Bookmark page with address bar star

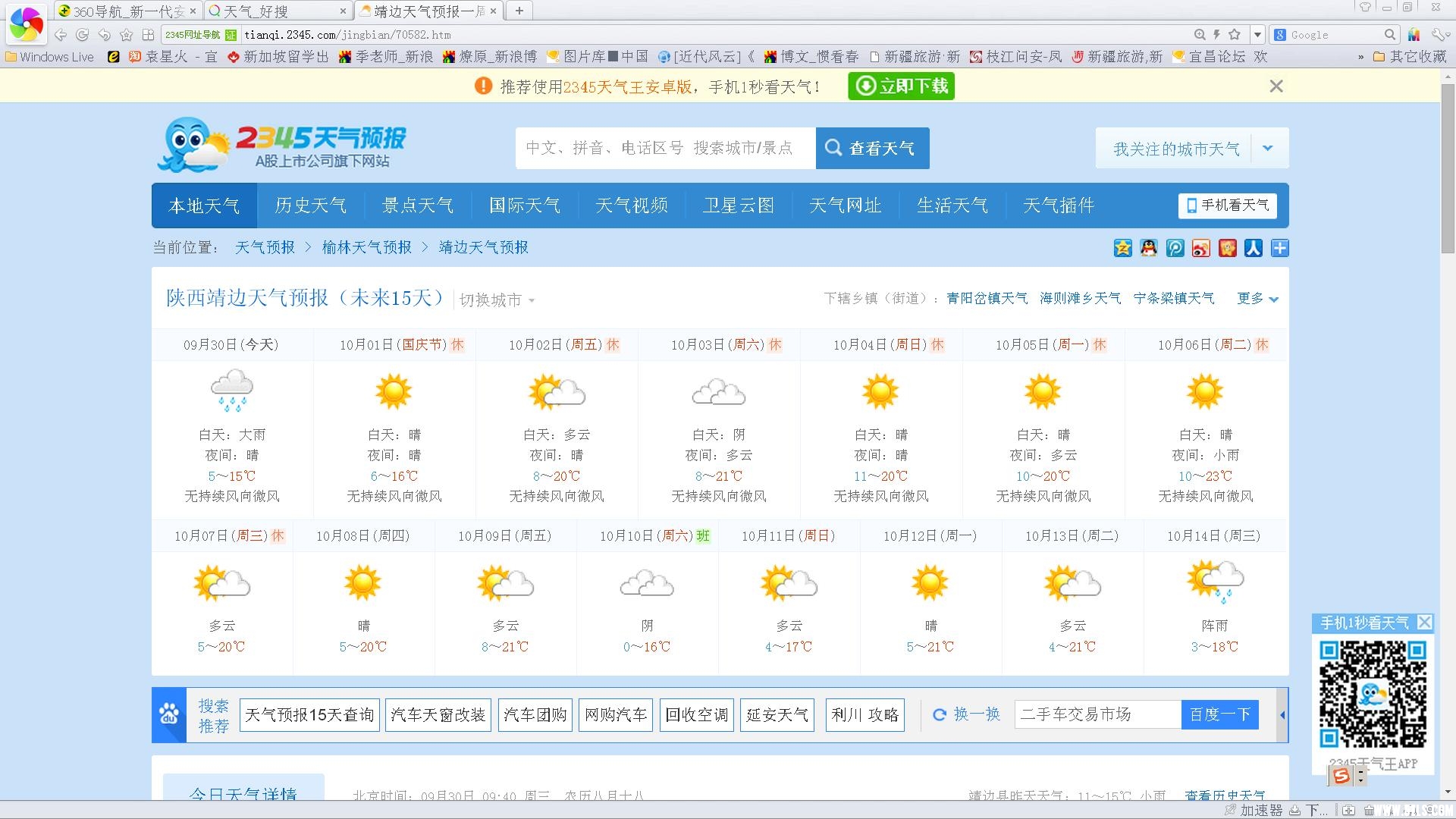click(1235, 35)
